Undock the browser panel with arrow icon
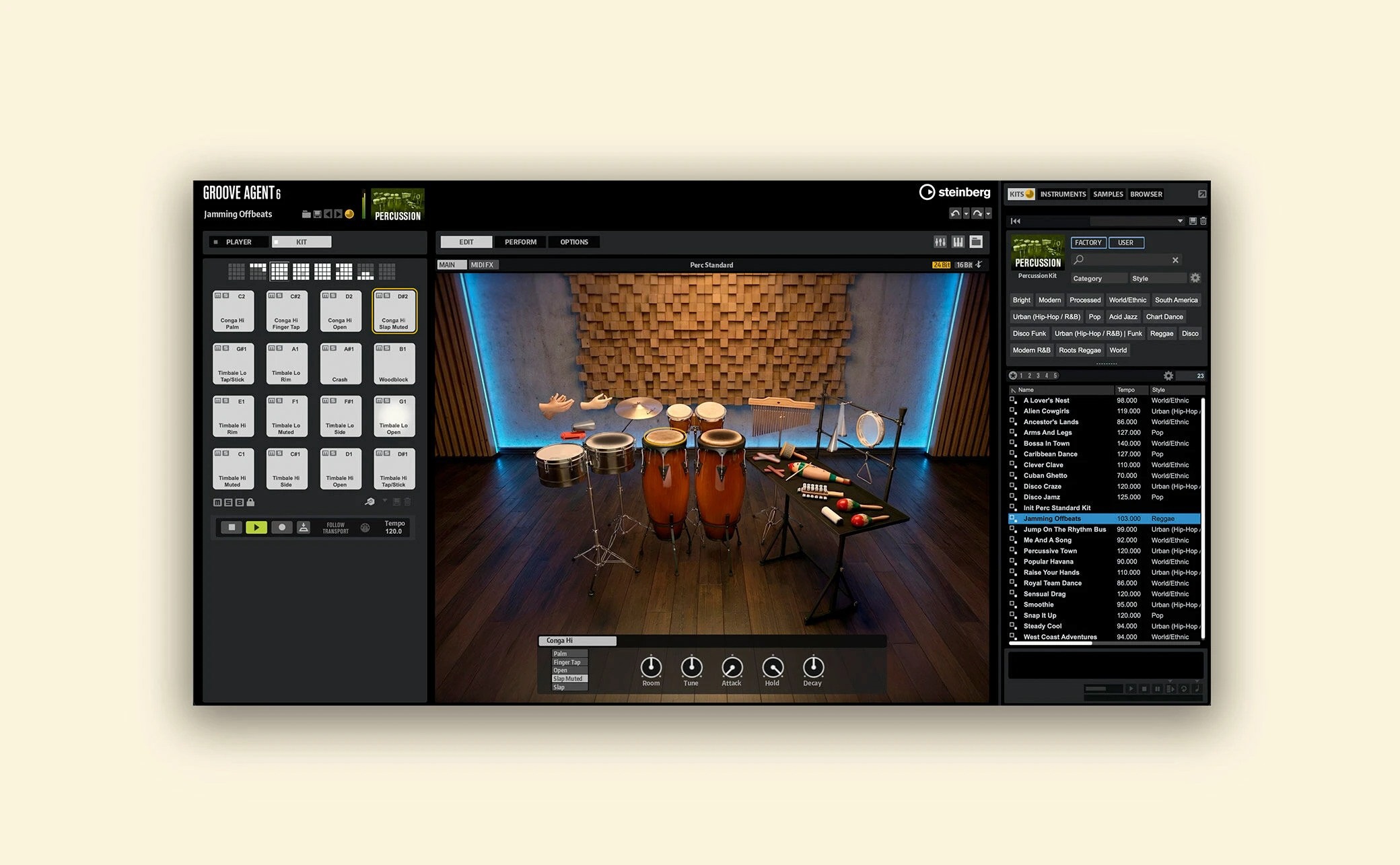Image resolution: width=1400 pixels, height=865 pixels. (1202, 194)
